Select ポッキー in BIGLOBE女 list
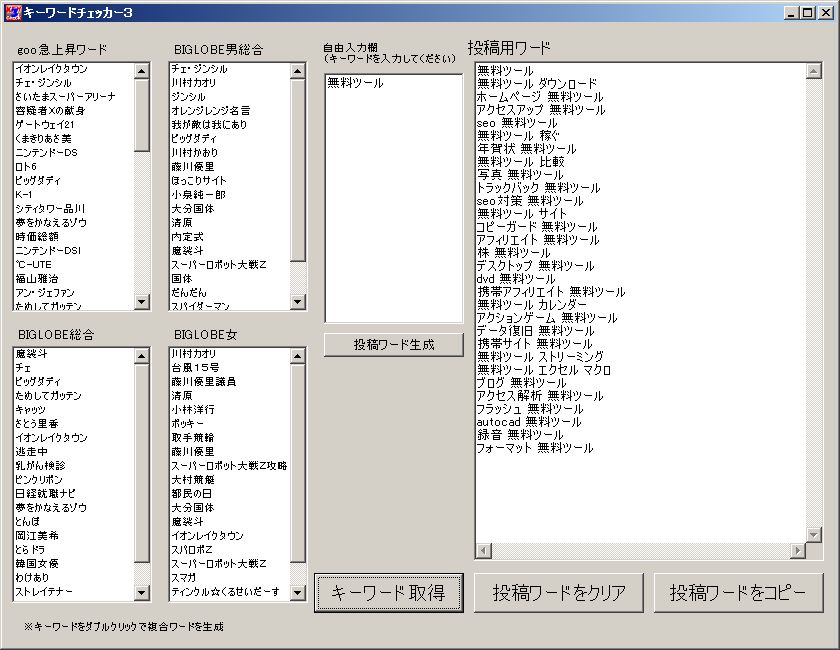The height and width of the screenshot is (650, 840). (188, 423)
